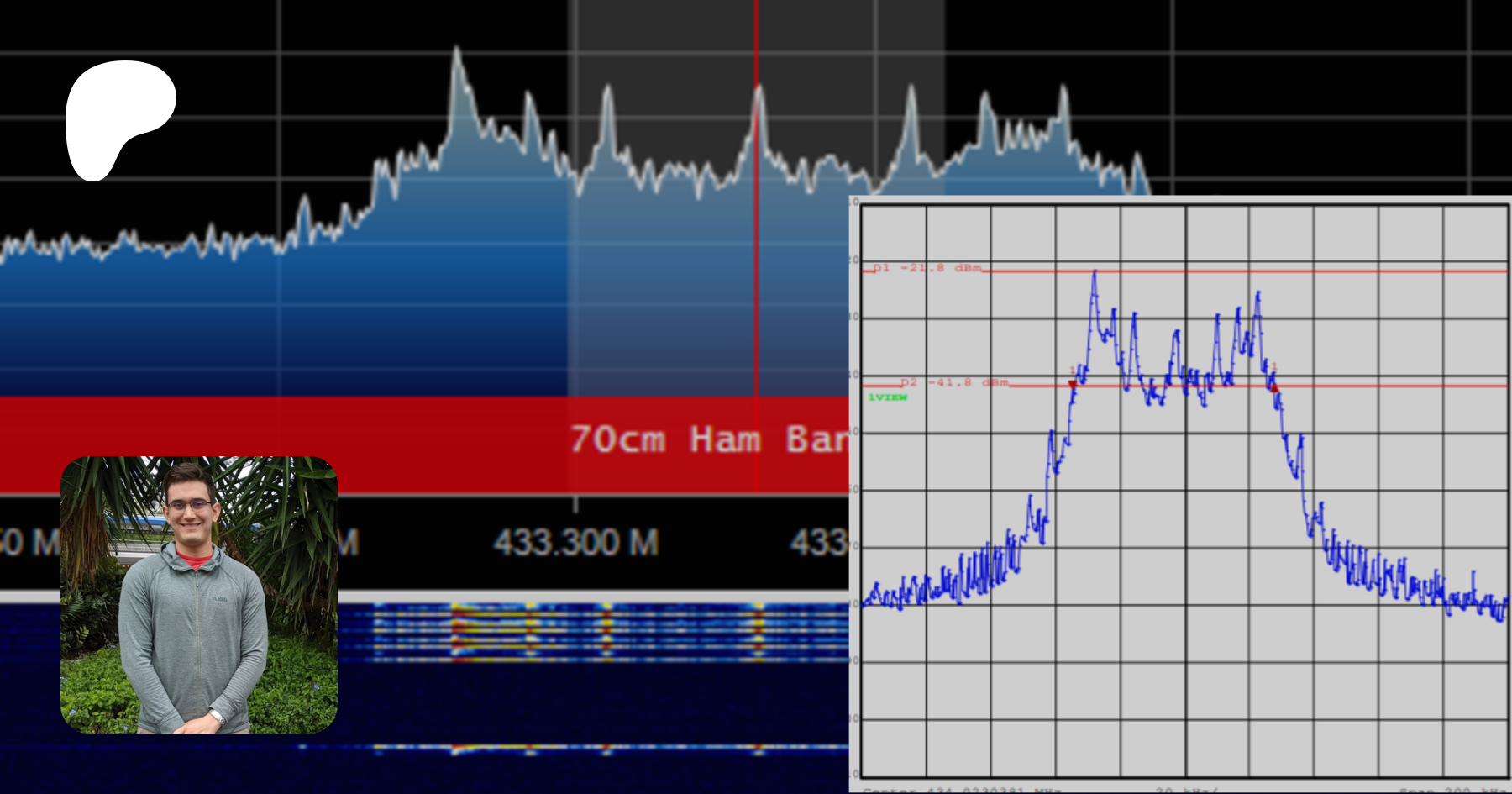The height and width of the screenshot is (794, 1512).
Task: Click the left red triangle marker on the analyzer trace
Action: (x=1073, y=385)
